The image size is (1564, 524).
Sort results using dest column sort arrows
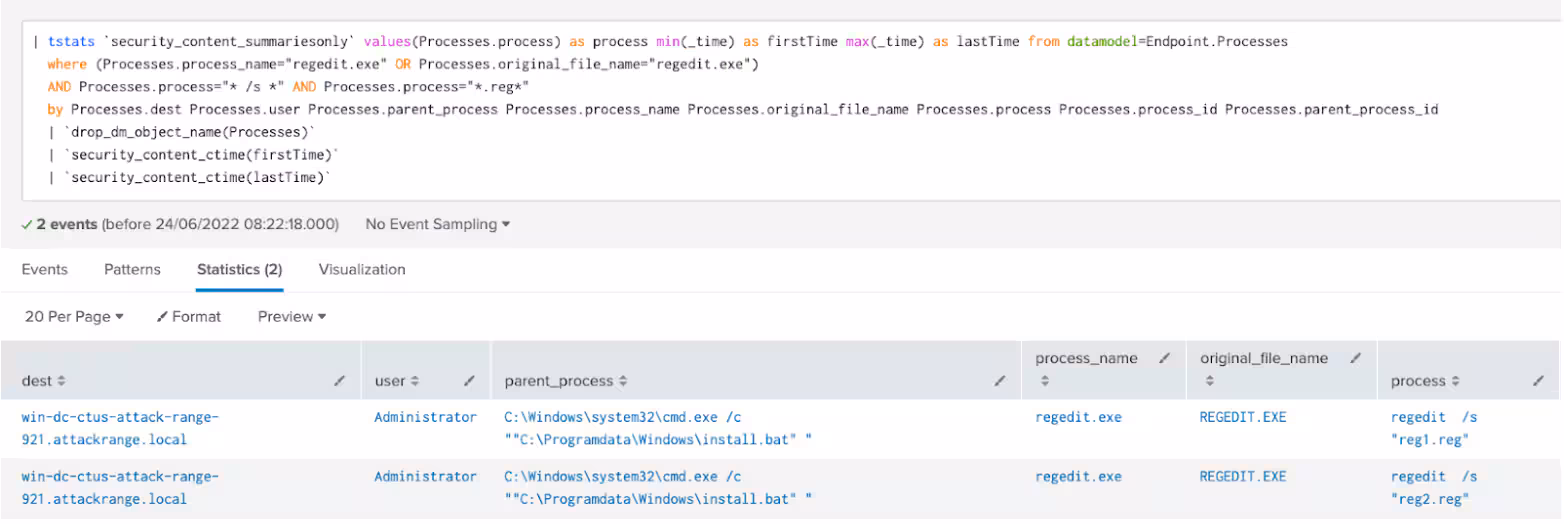[61, 382]
